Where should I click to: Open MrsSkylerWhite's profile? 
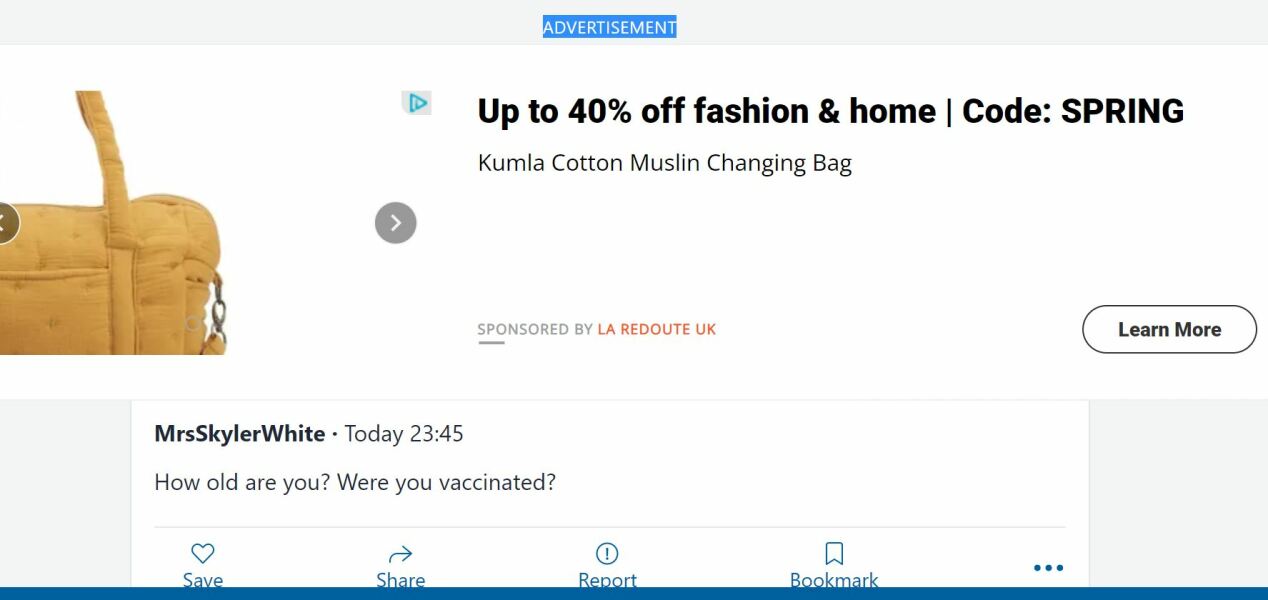[239, 434]
